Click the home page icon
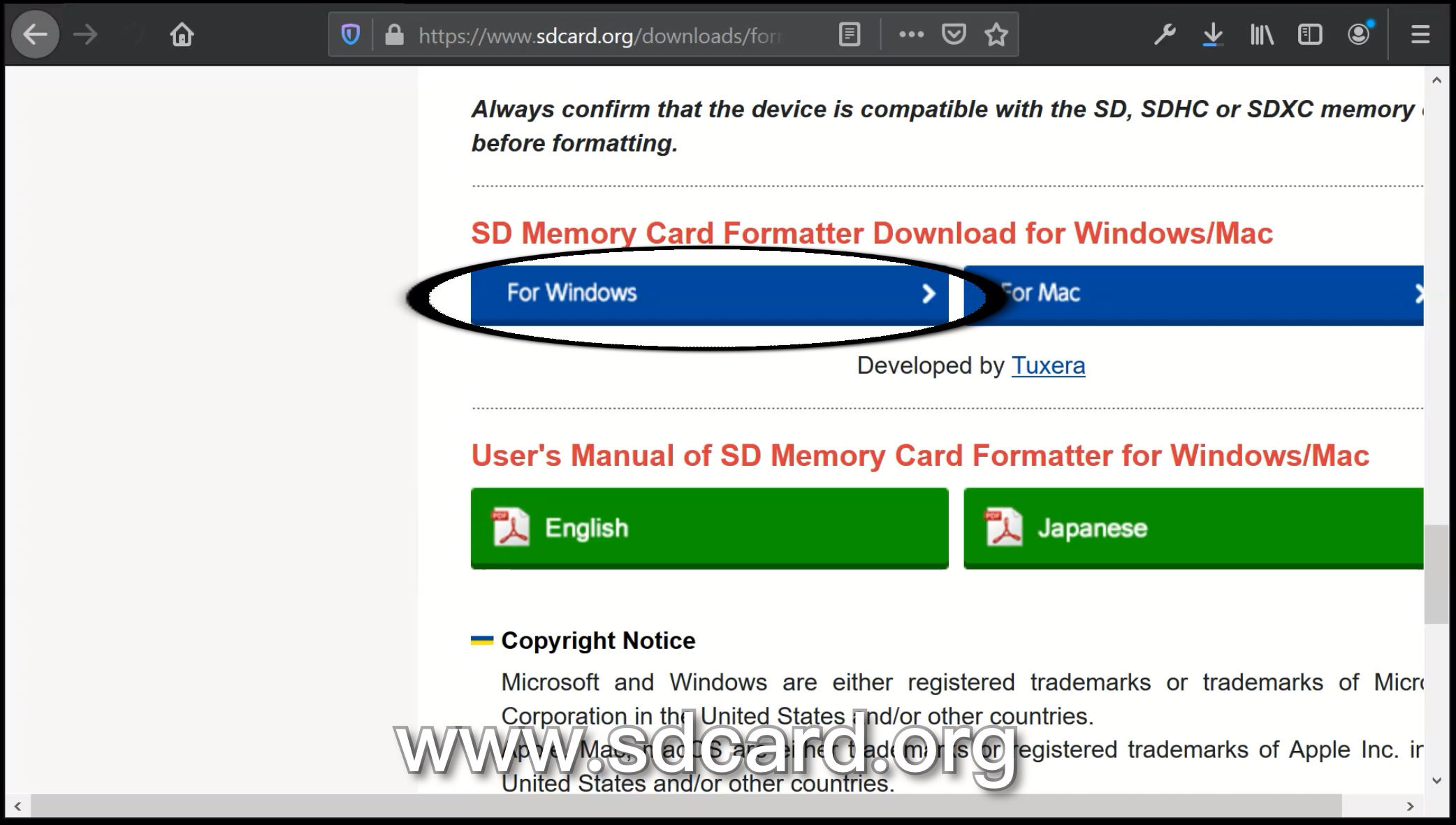Screen dimensions: 1456x825 coord(181,35)
